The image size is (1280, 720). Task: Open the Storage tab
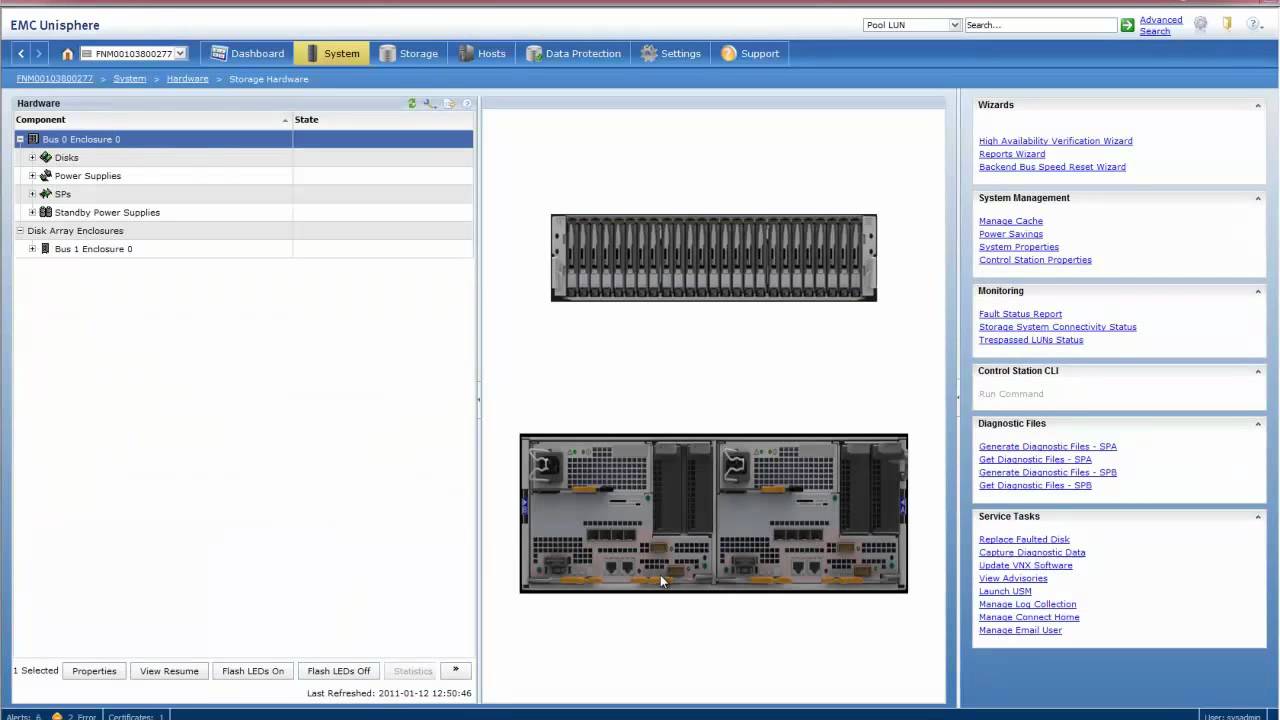408,53
